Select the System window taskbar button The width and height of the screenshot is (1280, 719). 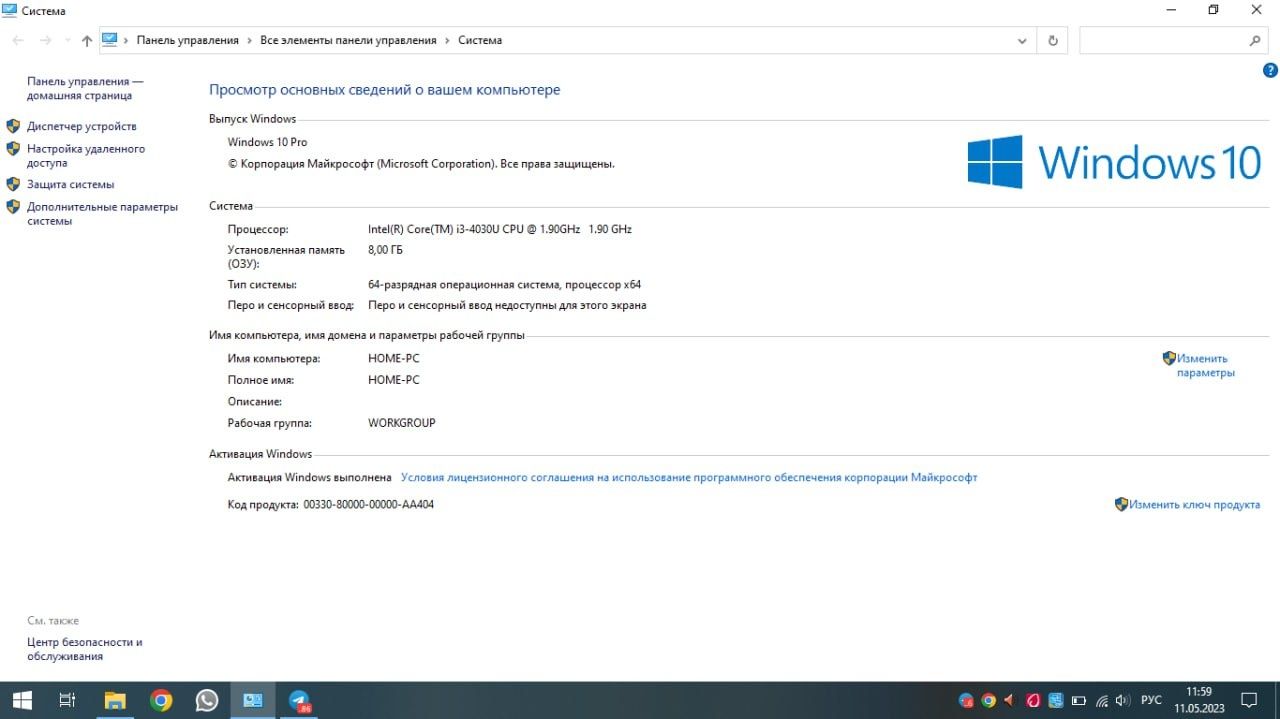253,700
